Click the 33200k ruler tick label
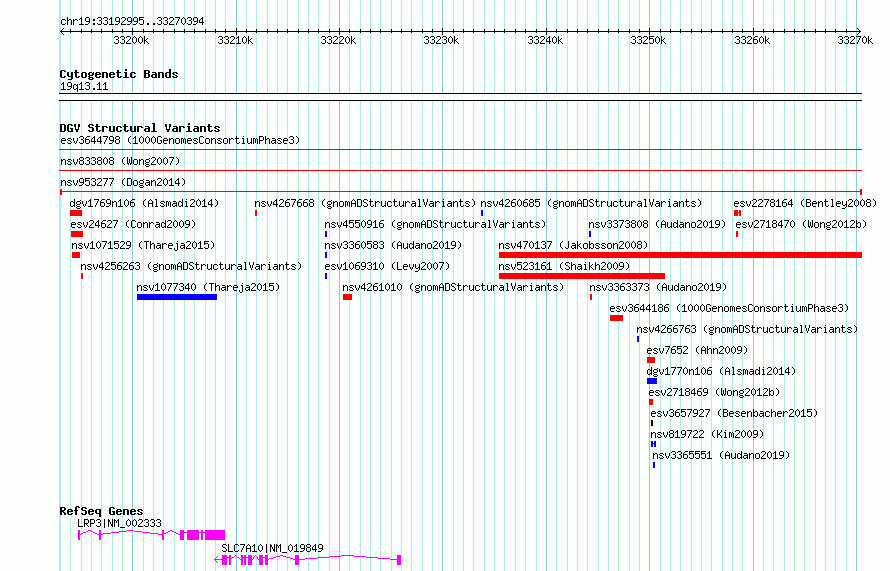890x571 pixels. pos(131,40)
